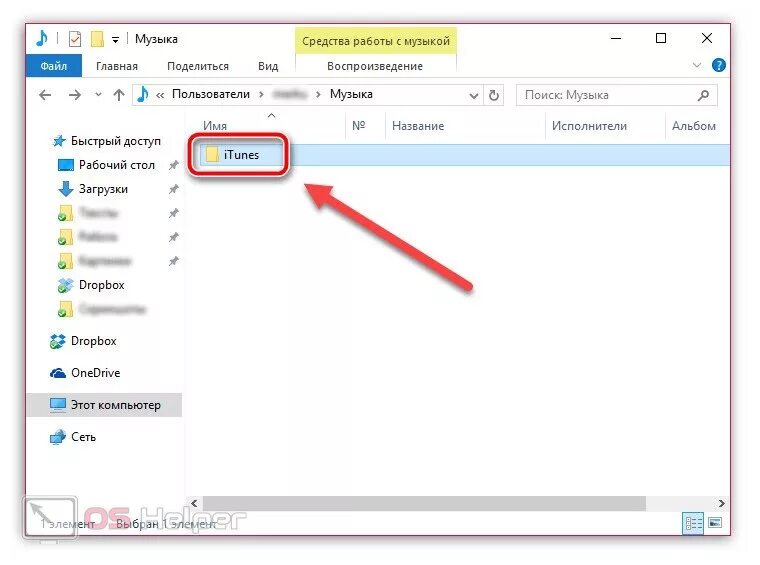The height and width of the screenshot is (565, 760).
Task: Sort by the Имя column header
Action: pos(215,126)
